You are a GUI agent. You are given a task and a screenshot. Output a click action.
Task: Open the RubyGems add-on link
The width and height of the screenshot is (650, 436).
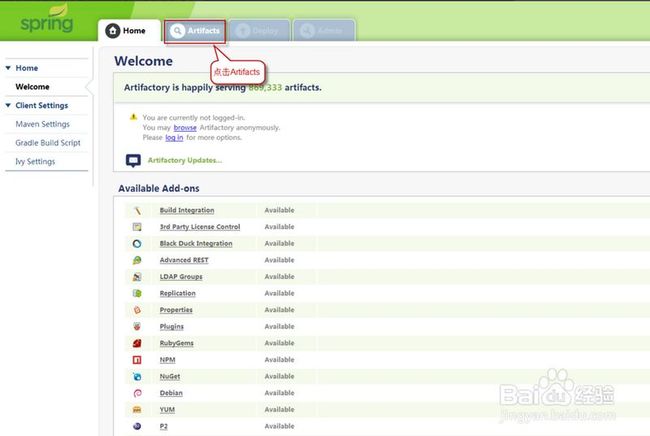177,343
